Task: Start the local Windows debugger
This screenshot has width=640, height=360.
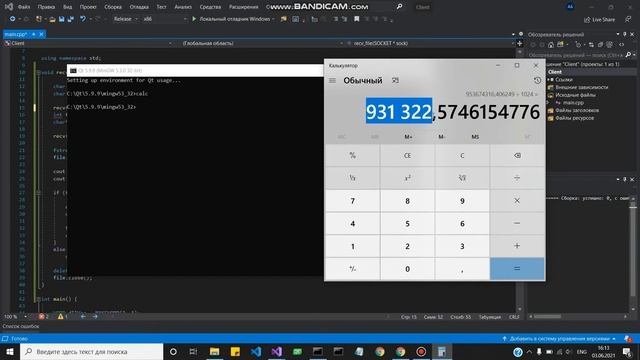Action: [x=233, y=19]
